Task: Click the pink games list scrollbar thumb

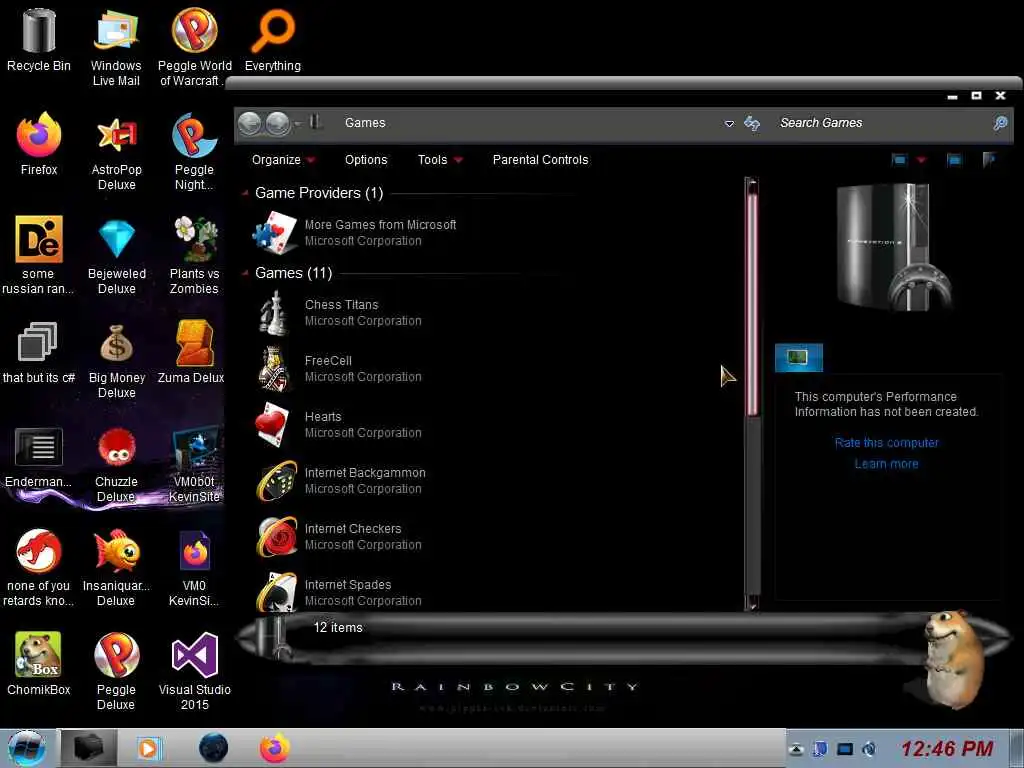Action: tap(752, 304)
